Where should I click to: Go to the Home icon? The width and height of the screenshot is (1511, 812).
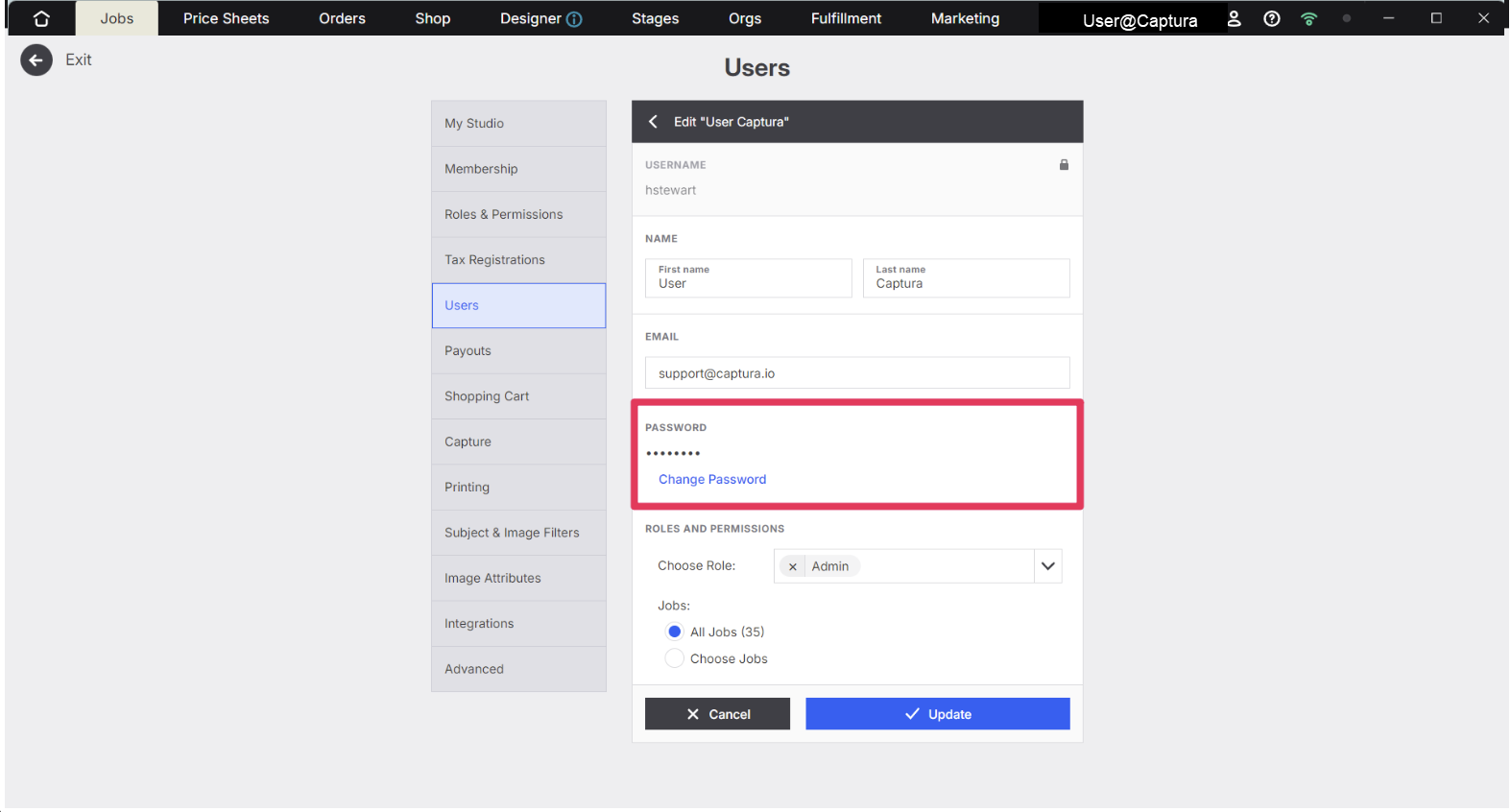[41, 18]
